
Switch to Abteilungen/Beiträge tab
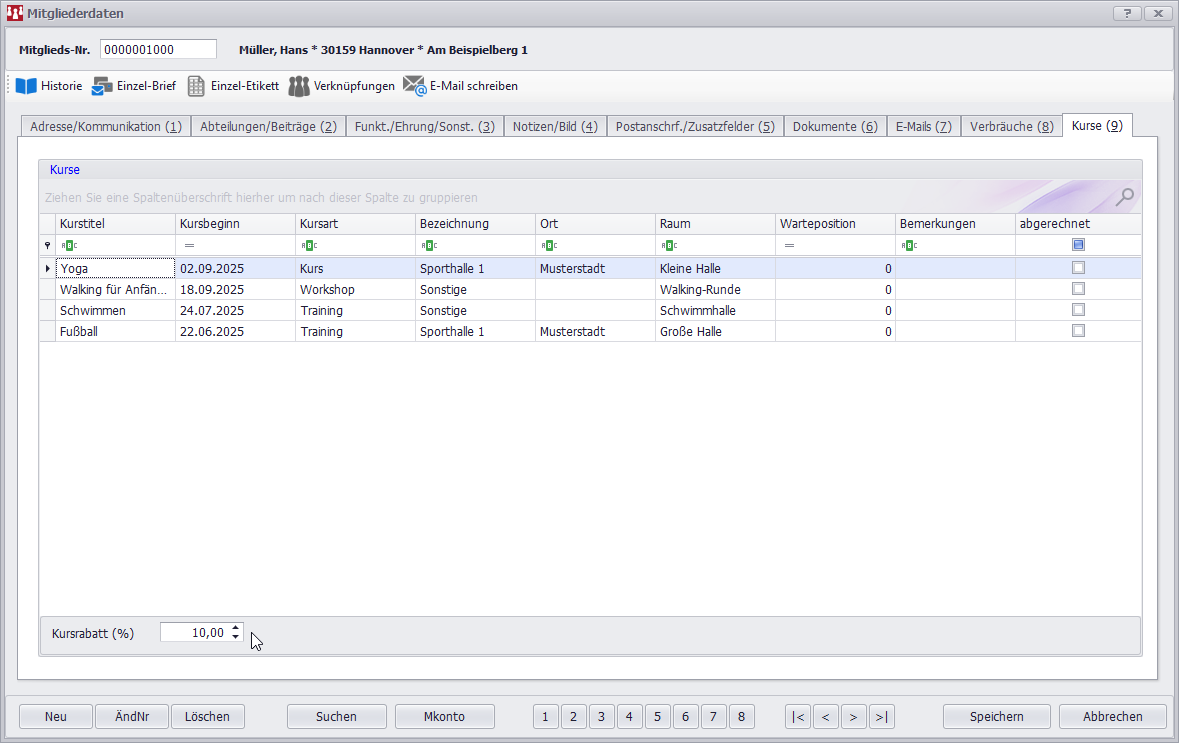268,127
